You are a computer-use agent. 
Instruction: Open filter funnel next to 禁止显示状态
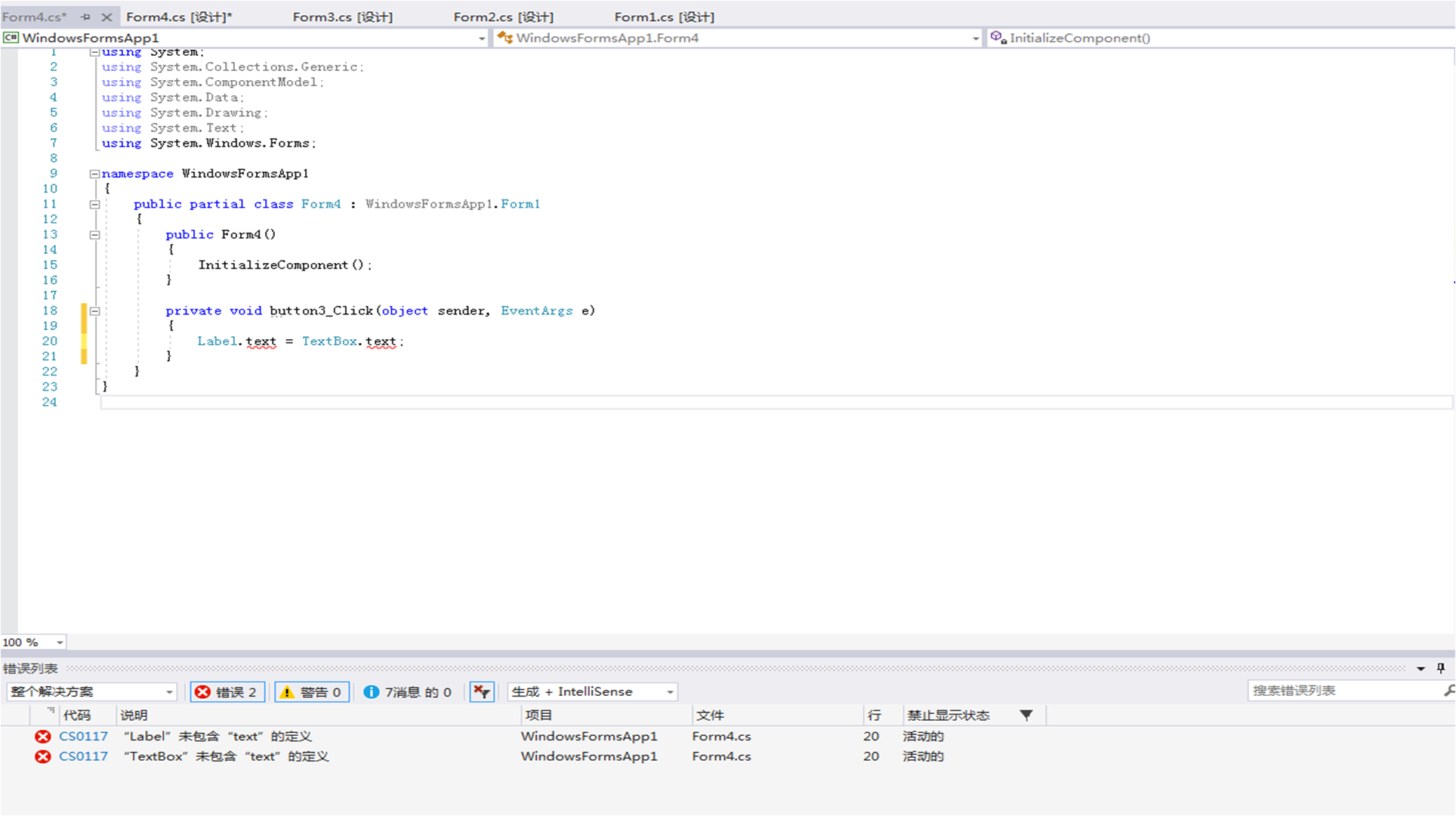click(1026, 715)
